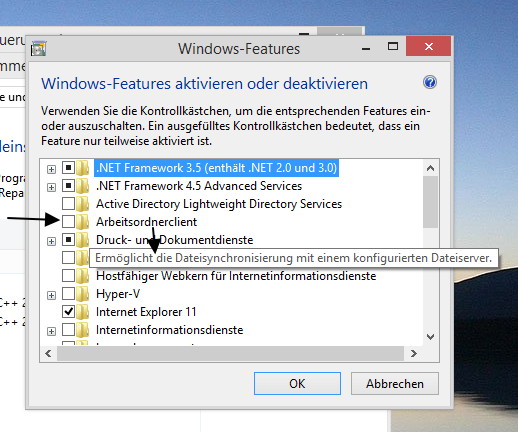Expand the Internetinformationsdienste tree node
The width and height of the screenshot is (518, 432).
(x=51, y=331)
